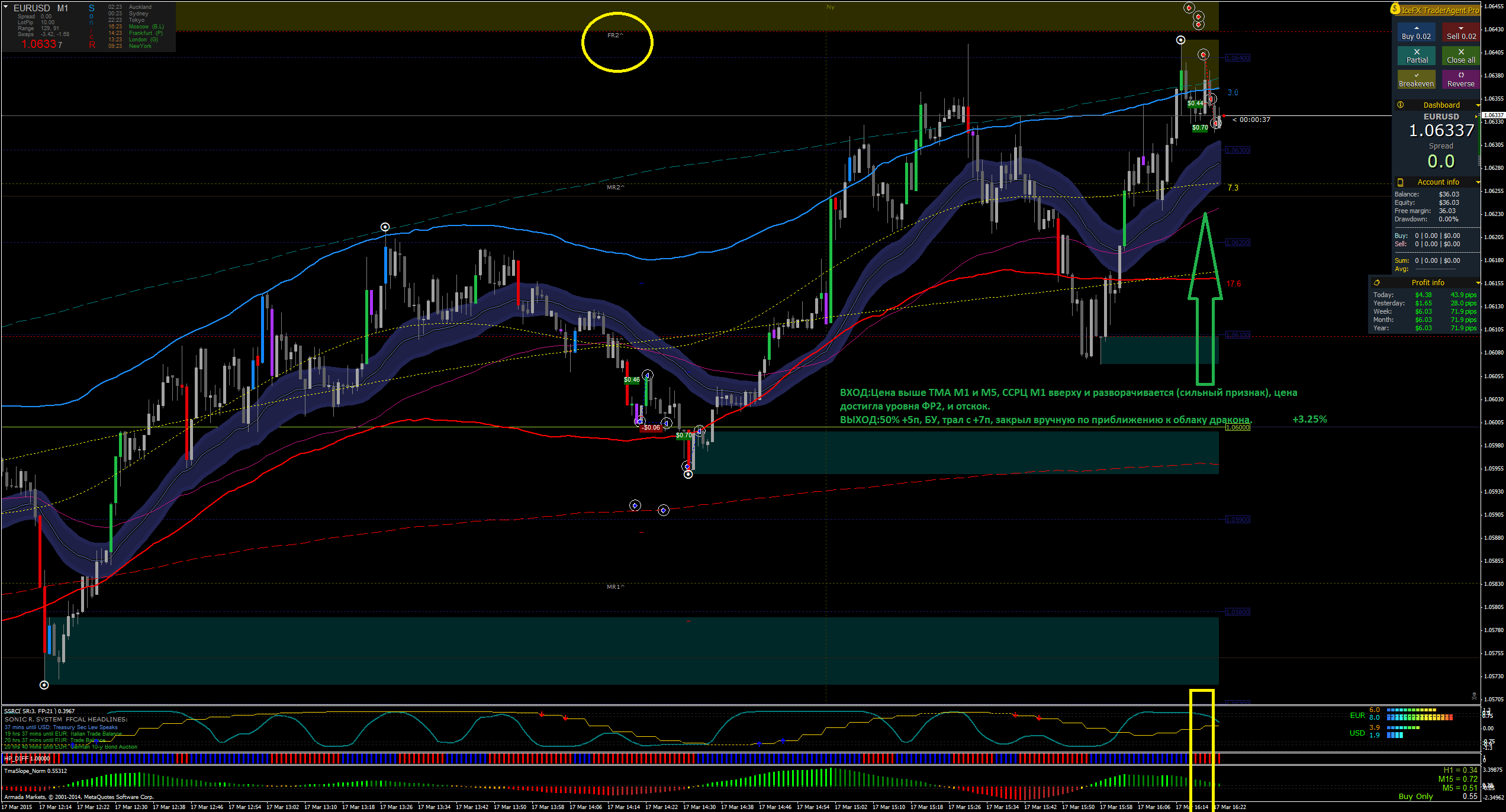Click the Italian Trade Balance headline
This screenshot has width=1506, height=812.
[x=63, y=734]
